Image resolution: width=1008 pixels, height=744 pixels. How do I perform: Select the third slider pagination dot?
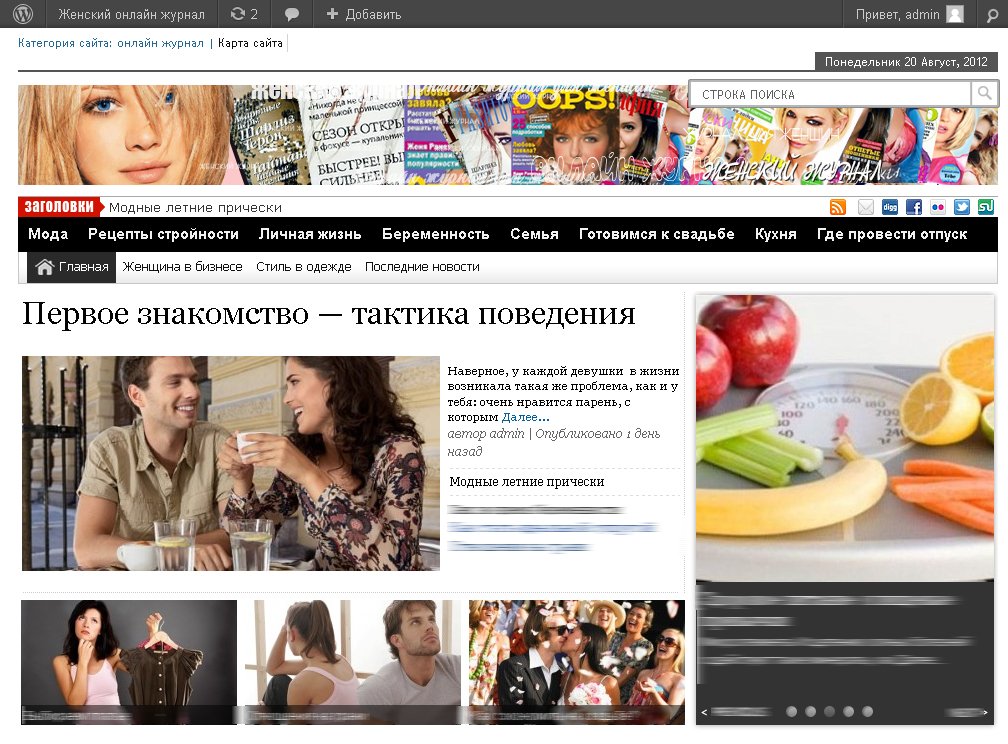pyautogui.click(x=830, y=712)
